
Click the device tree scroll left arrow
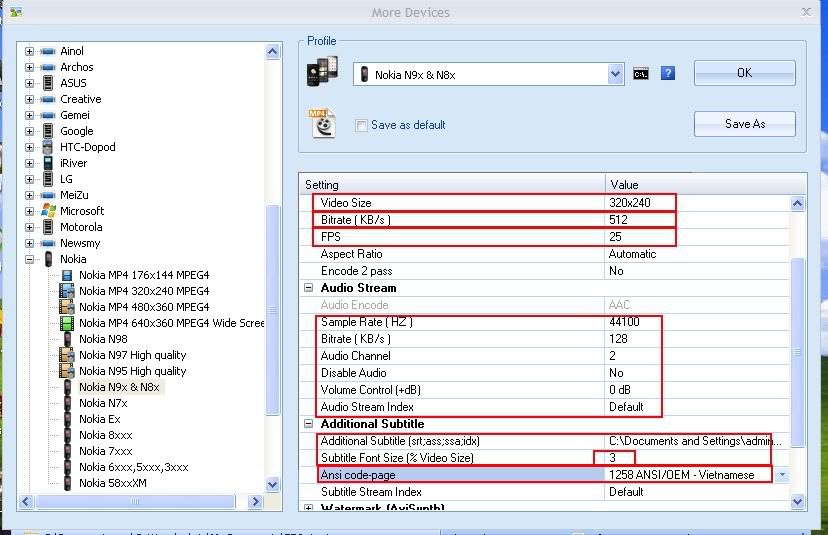[x=26, y=501]
